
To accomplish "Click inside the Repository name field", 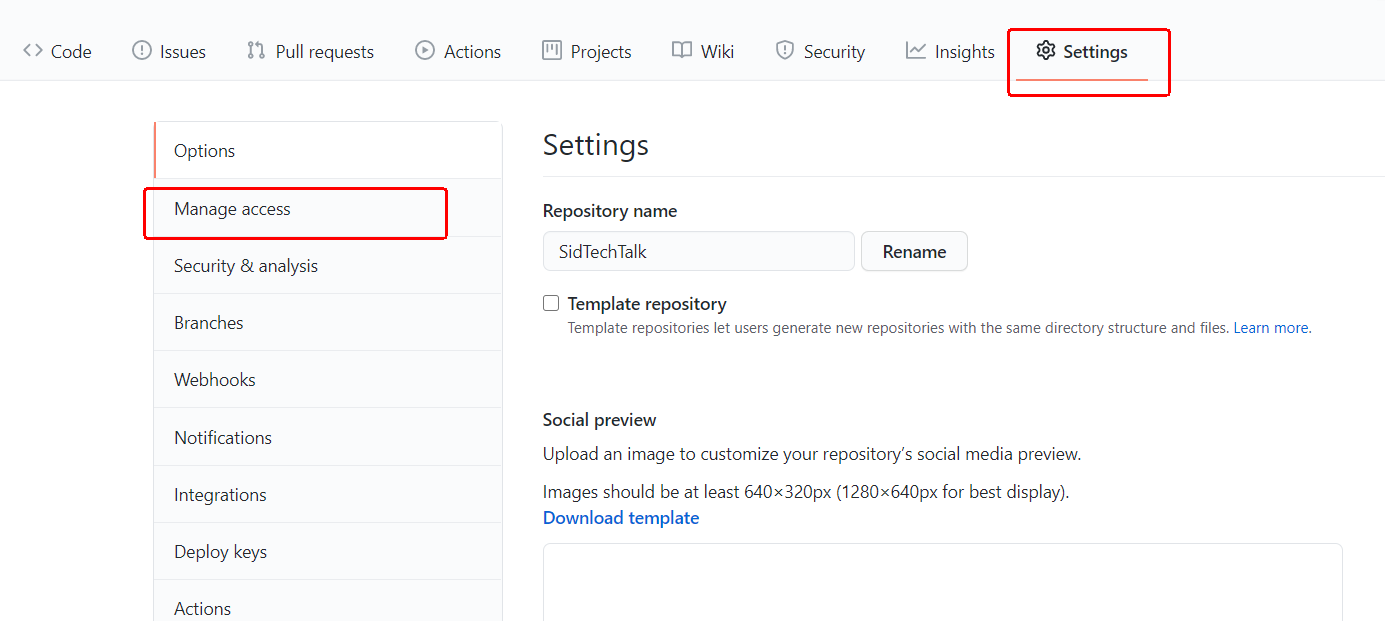I will coord(698,251).
